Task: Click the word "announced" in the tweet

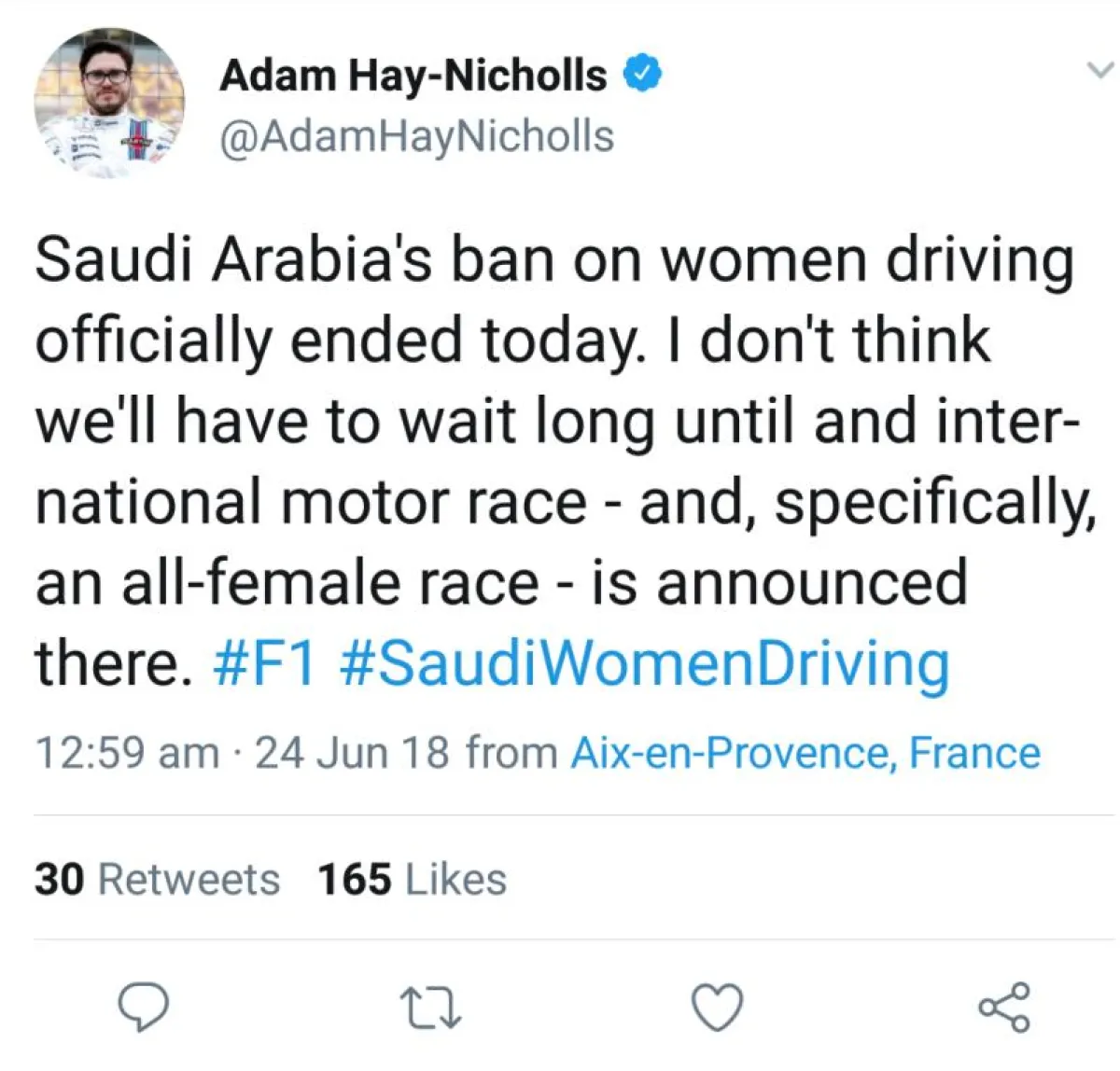Action: click(811, 583)
